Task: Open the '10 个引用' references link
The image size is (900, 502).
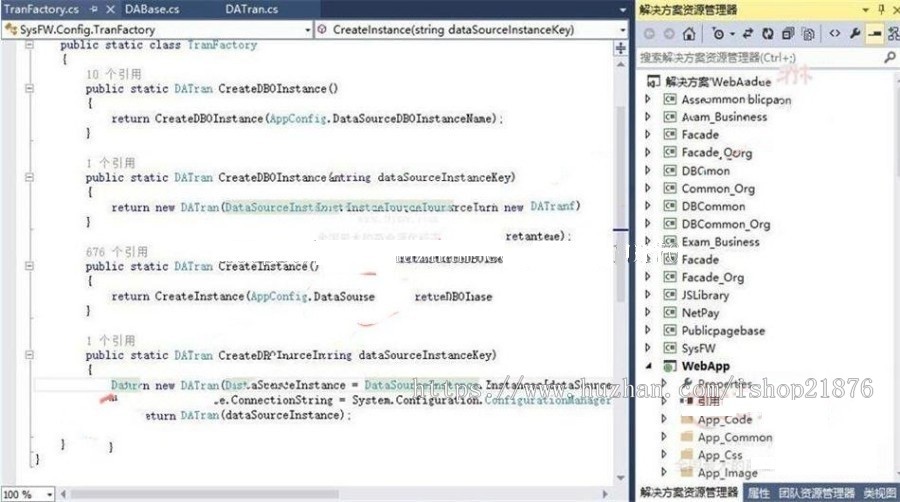Action: (114, 74)
